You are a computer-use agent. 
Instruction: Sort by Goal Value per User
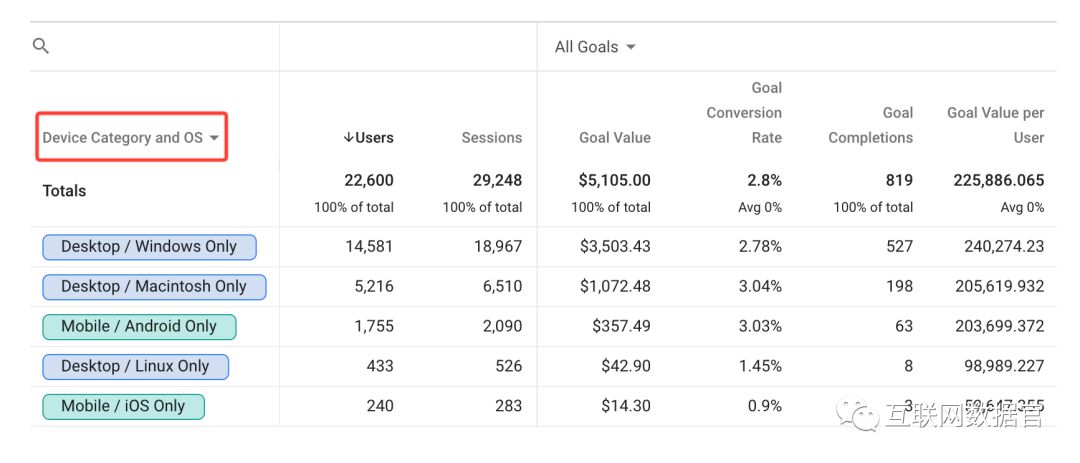pyautogui.click(x=995, y=126)
